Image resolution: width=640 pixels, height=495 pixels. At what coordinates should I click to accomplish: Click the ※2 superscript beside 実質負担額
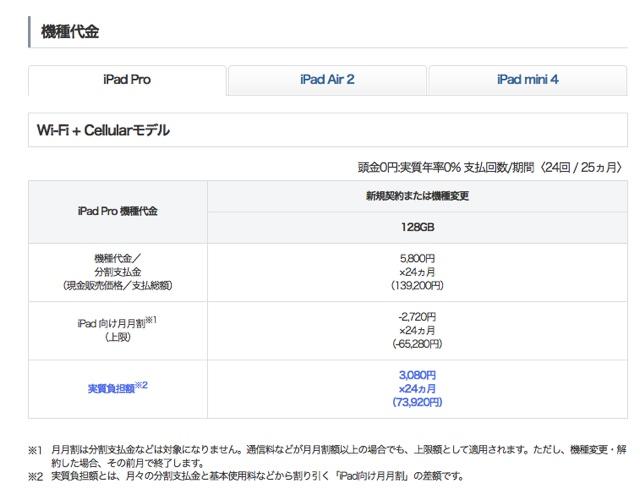141,385
